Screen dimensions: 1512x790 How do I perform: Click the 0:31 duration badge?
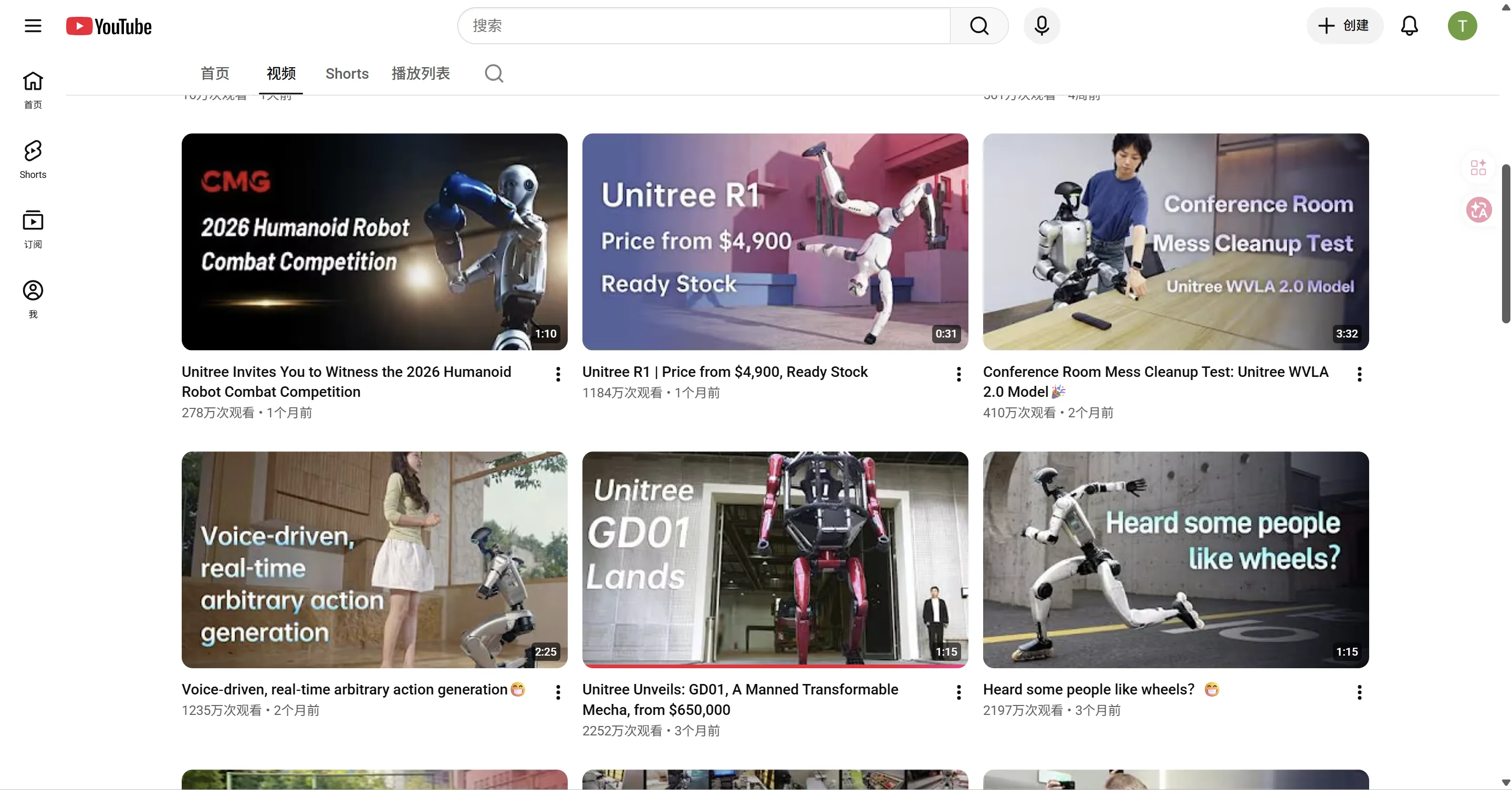click(x=945, y=334)
